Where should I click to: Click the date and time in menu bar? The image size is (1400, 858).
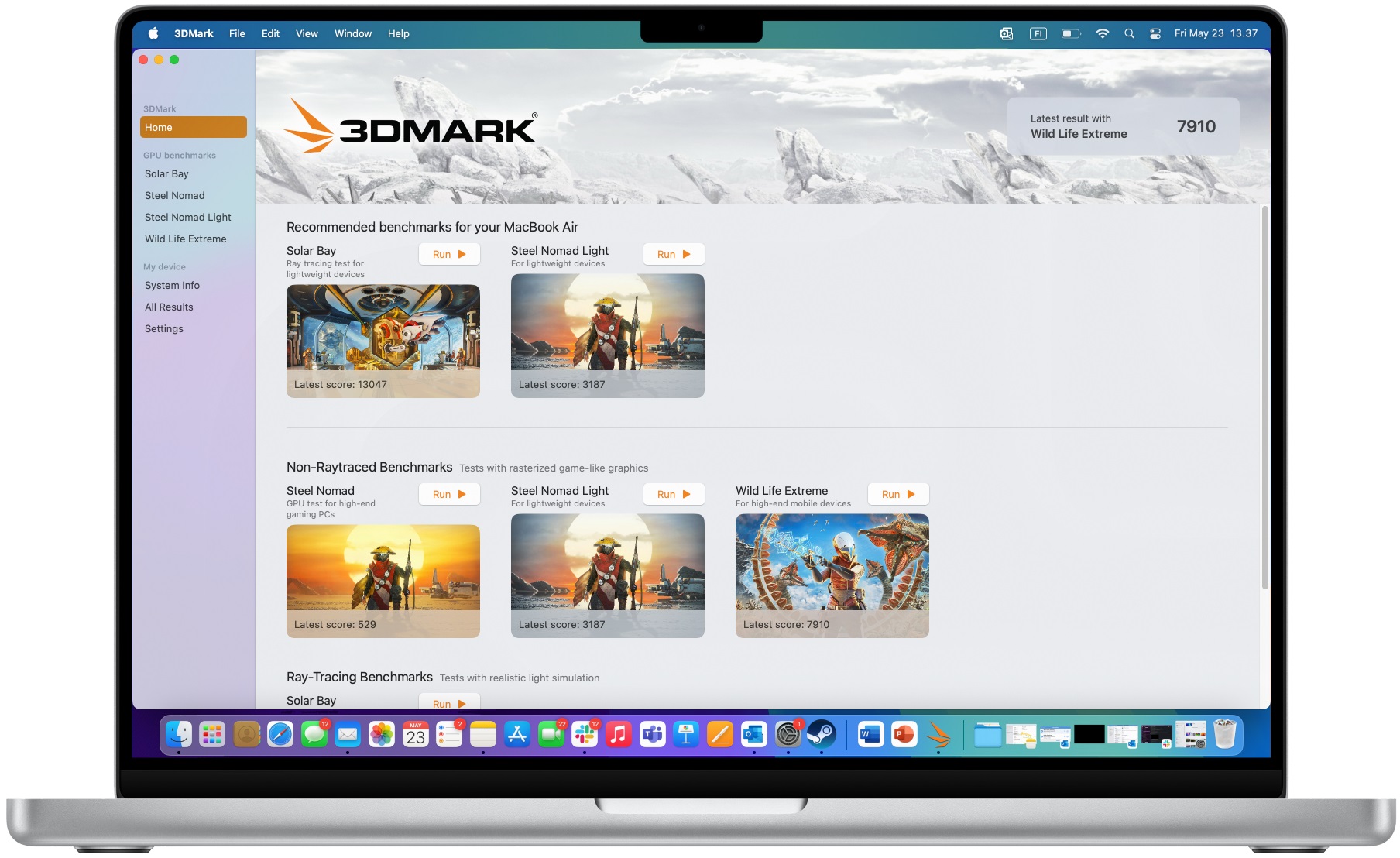pyautogui.click(x=1216, y=33)
